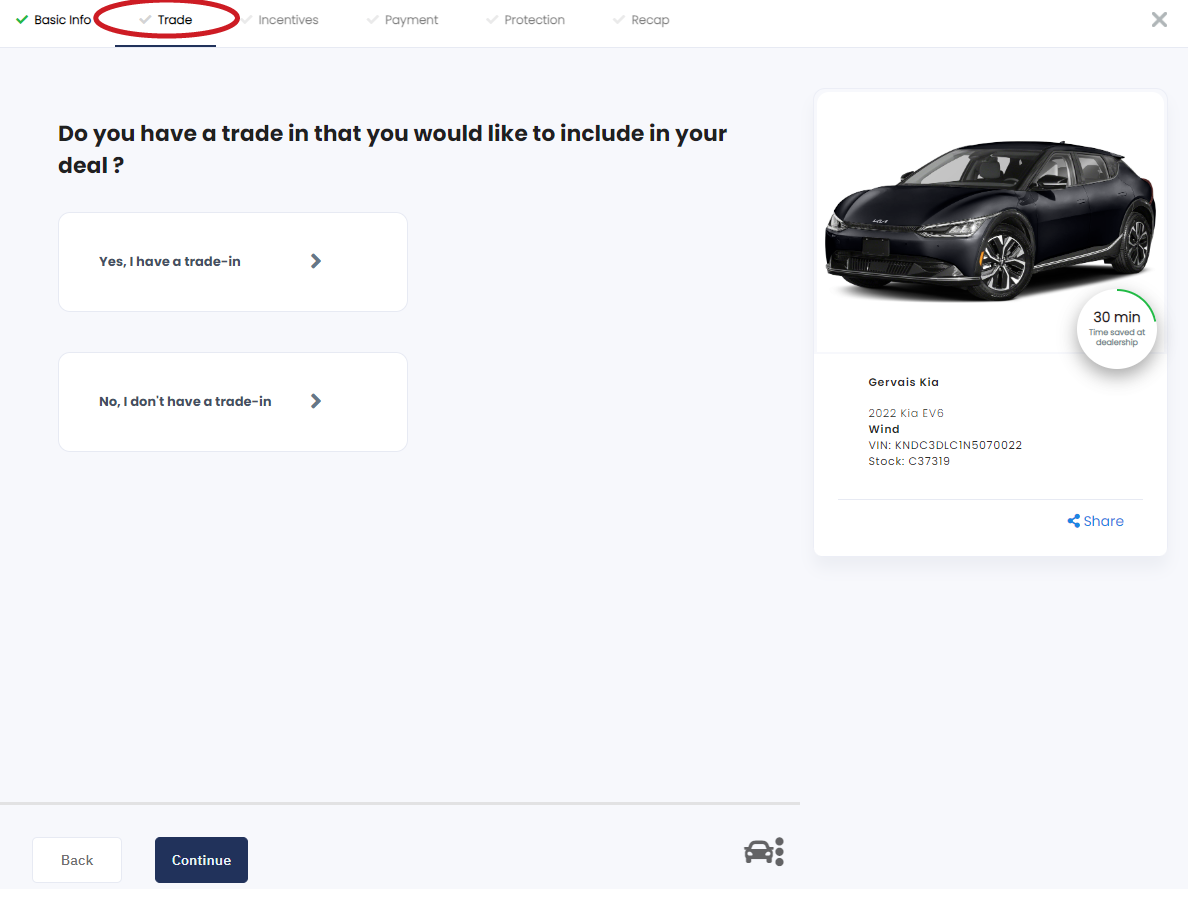The image size is (1188, 900).
Task: Click the Stock: C37319 text
Action: [x=908, y=461]
